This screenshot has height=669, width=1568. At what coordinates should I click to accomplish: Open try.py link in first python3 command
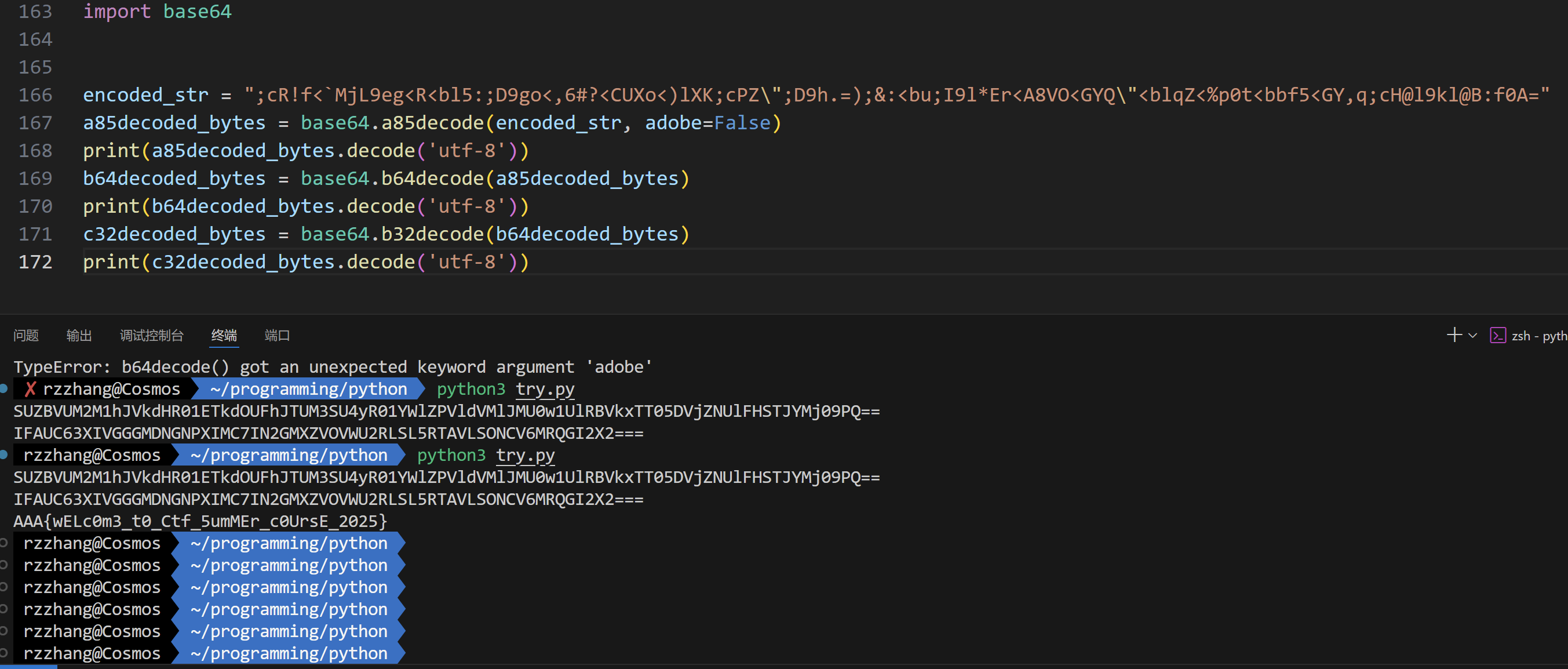(545, 389)
